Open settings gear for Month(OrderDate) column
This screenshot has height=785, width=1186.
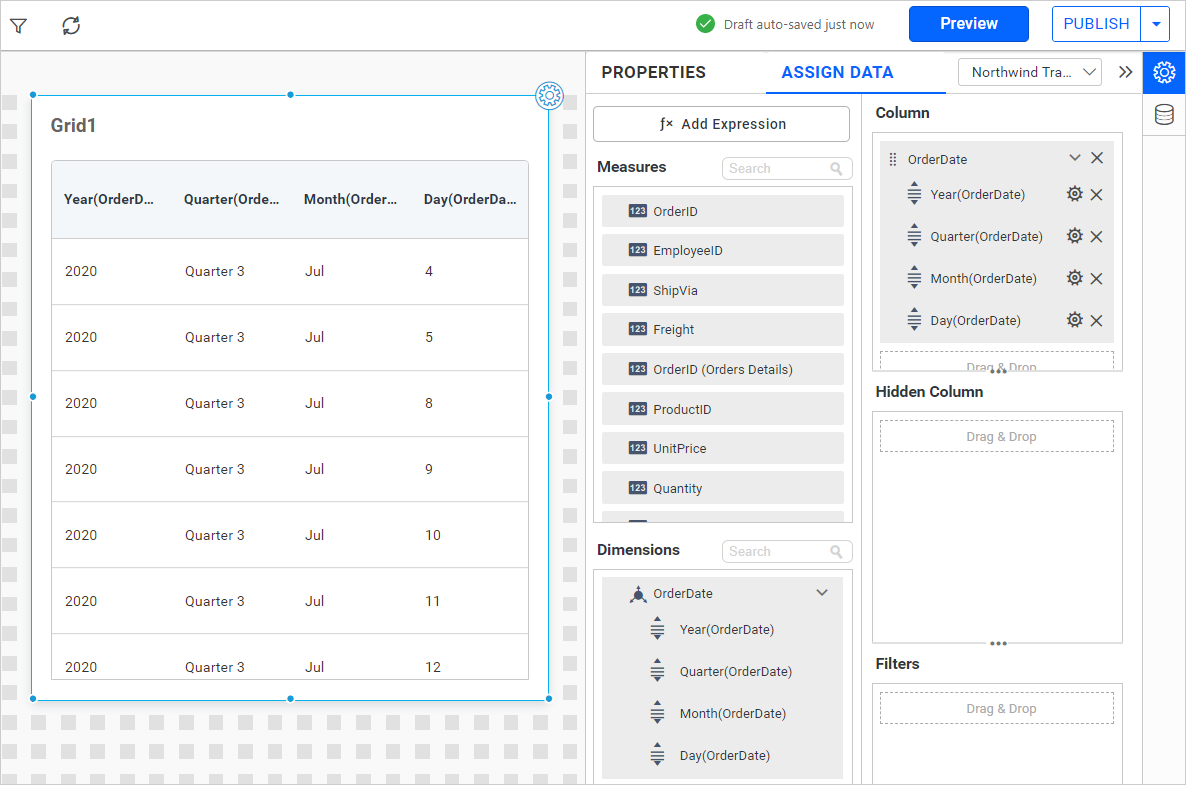(x=1075, y=279)
